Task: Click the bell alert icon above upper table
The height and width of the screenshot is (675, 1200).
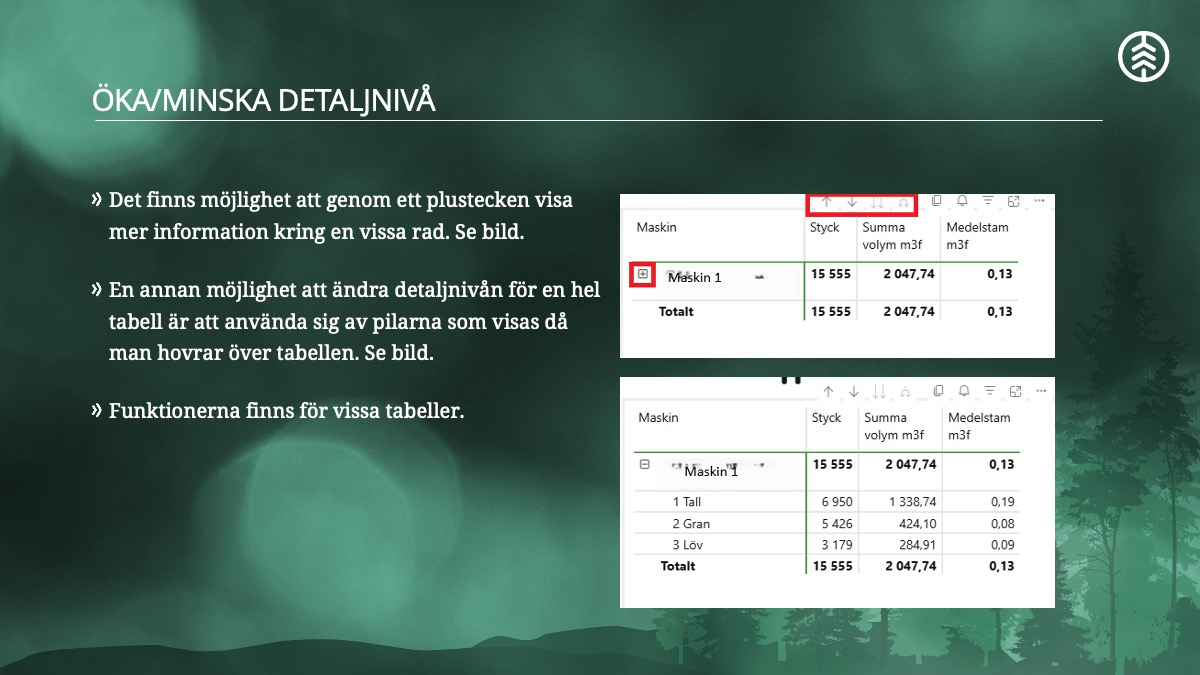Action: [x=963, y=201]
